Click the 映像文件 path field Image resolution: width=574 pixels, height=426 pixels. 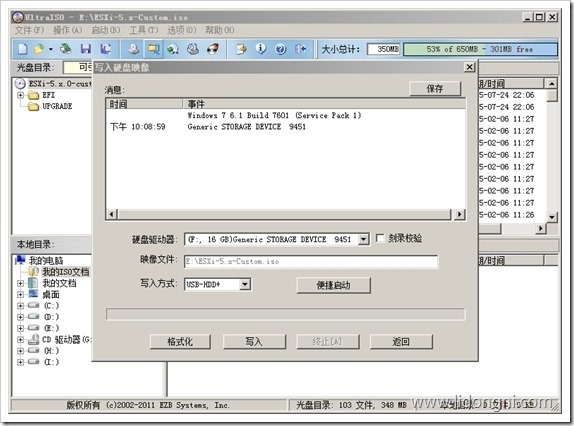(x=311, y=261)
